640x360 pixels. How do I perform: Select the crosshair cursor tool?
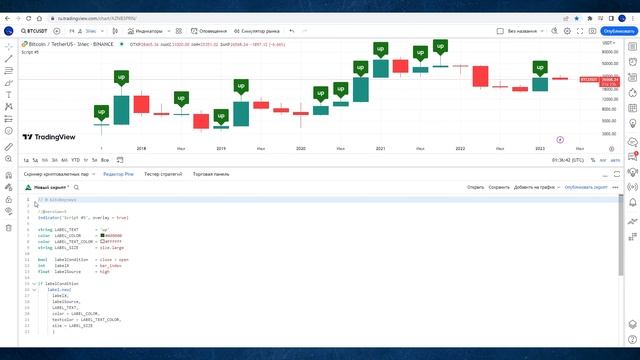tap(9, 47)
